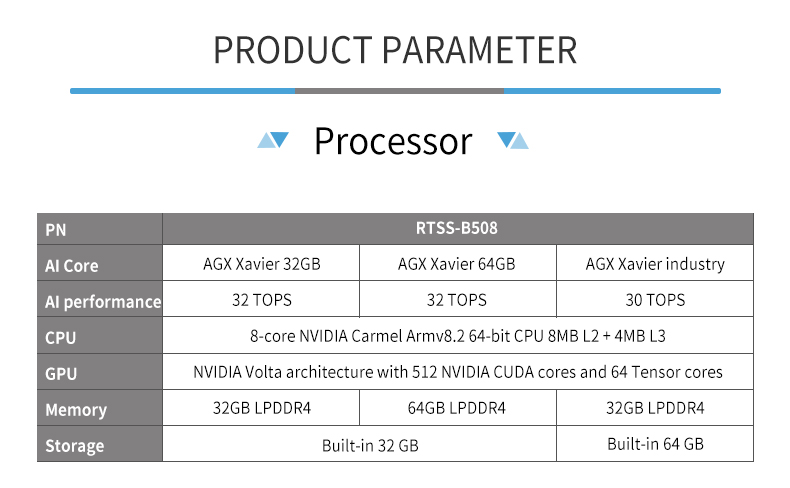
Task: Click the 30 TOPS cell
Action: (655, 300)
